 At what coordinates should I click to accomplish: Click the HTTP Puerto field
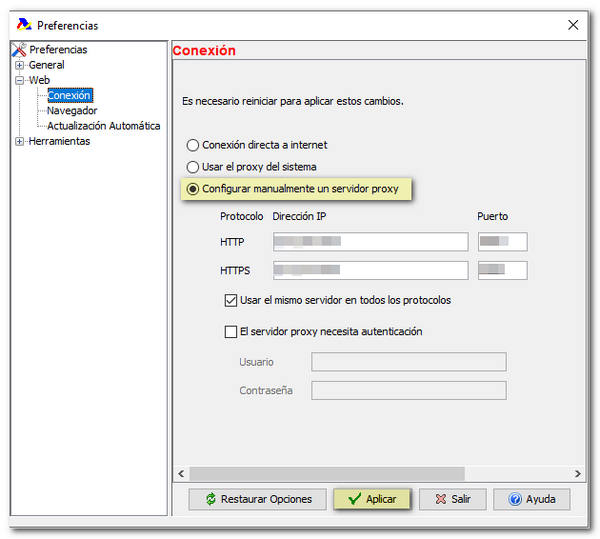[x=502, y=242]
